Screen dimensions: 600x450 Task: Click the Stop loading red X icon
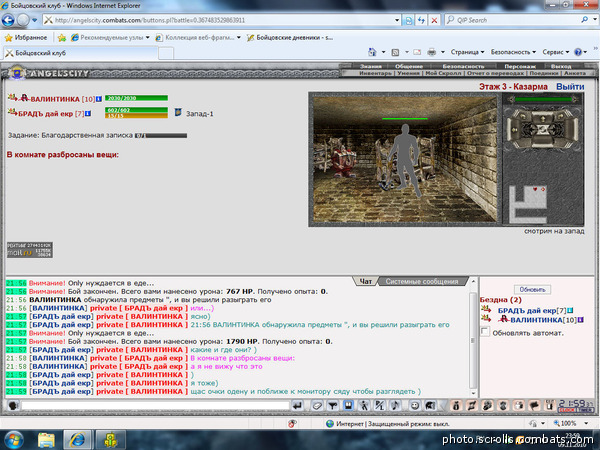(434, 20)
